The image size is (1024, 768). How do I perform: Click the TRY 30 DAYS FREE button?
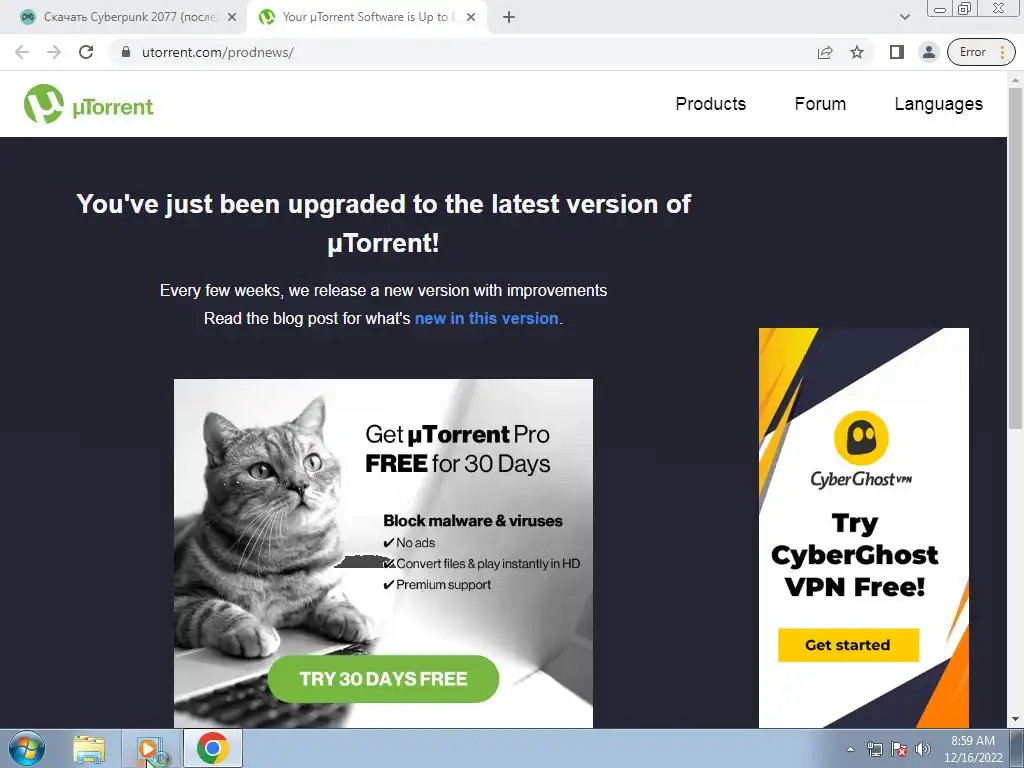pyautogui.click(x=383, y=679)
